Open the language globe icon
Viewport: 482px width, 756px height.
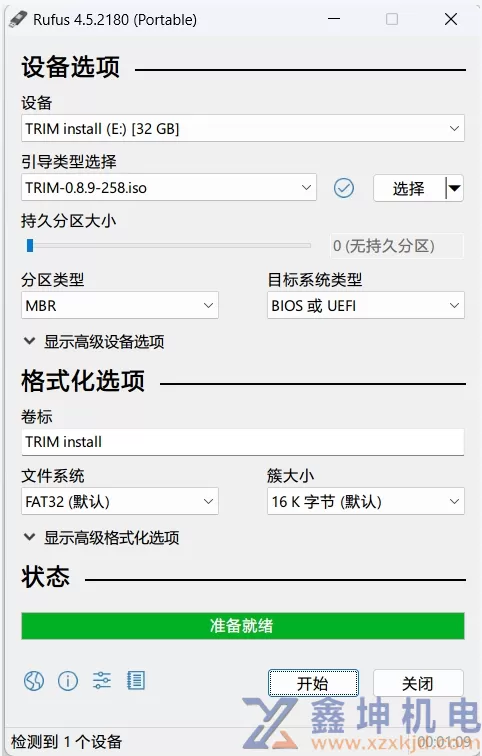coord(34,681)
